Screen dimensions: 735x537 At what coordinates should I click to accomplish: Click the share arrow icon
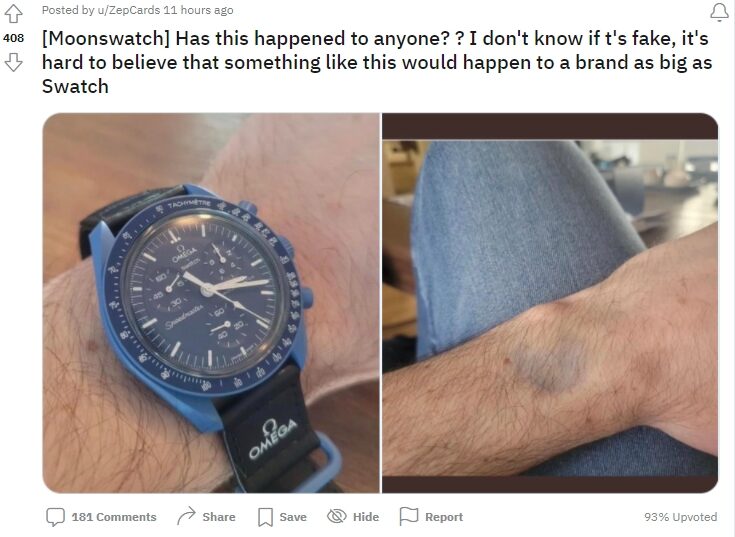coord(186,516)
